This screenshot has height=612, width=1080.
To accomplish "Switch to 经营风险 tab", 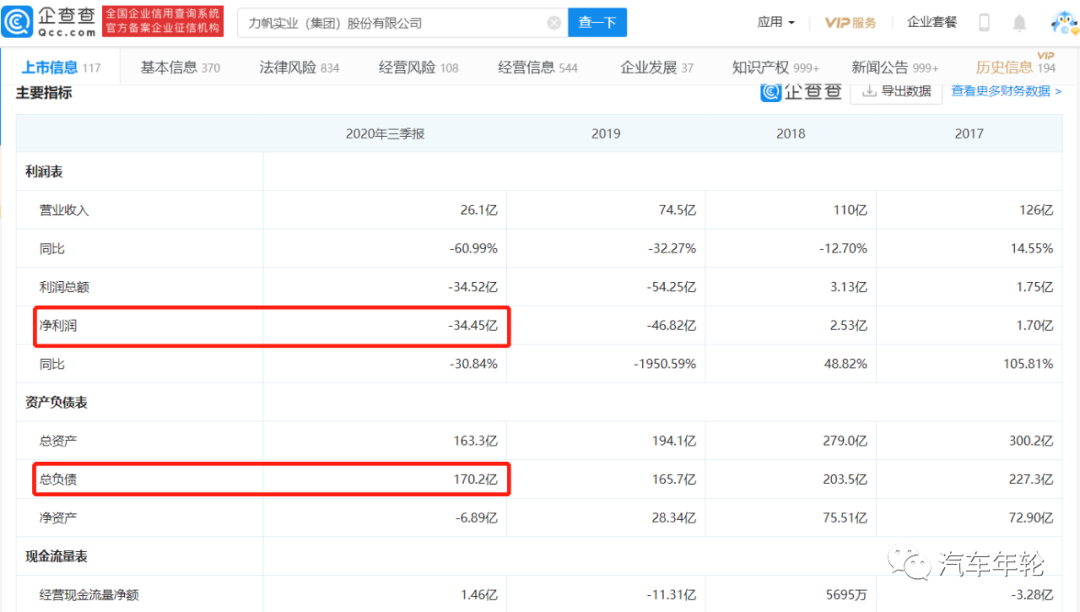I will pos(419,67).
